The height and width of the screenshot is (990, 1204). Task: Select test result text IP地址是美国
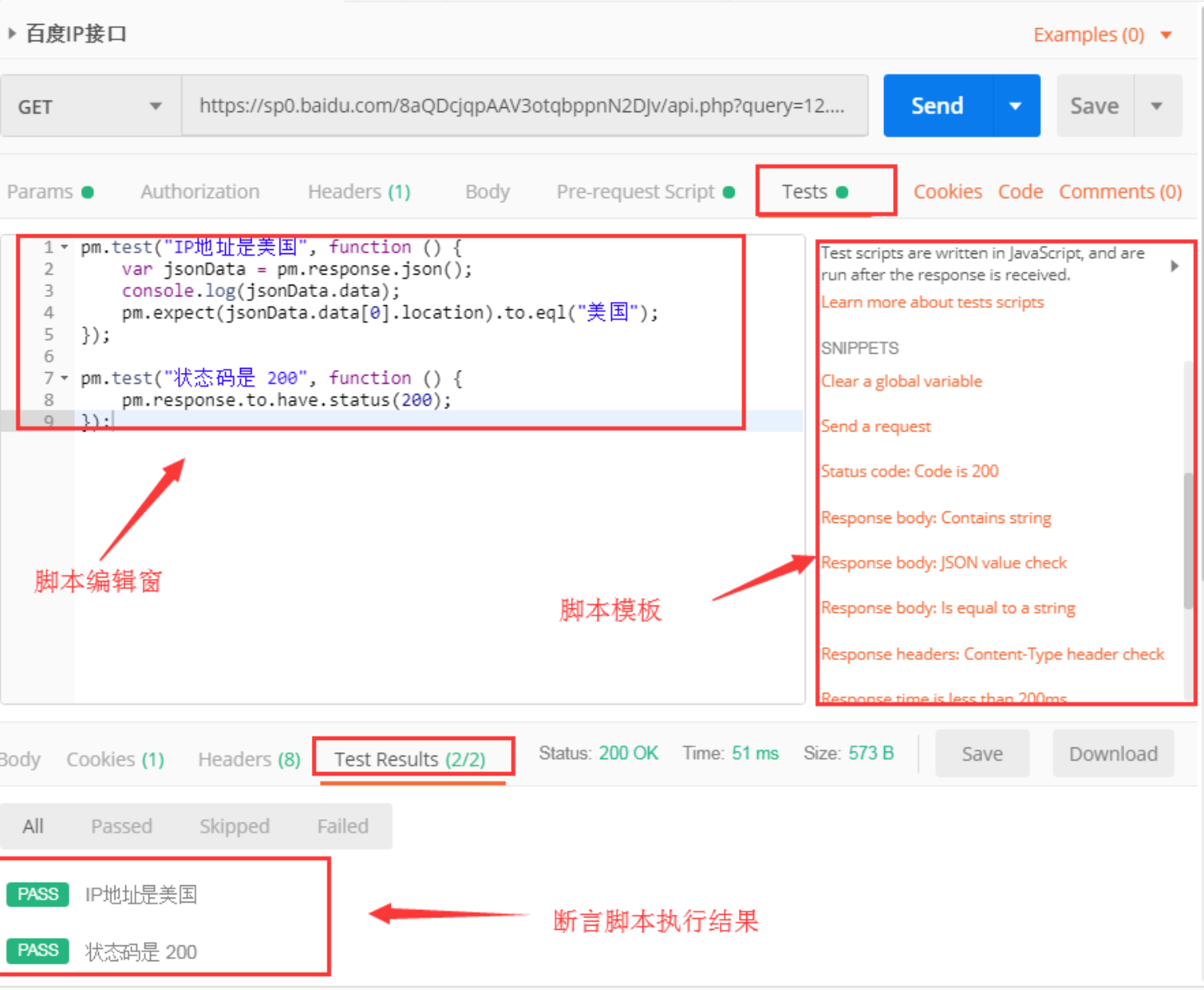tap(141, 894)
